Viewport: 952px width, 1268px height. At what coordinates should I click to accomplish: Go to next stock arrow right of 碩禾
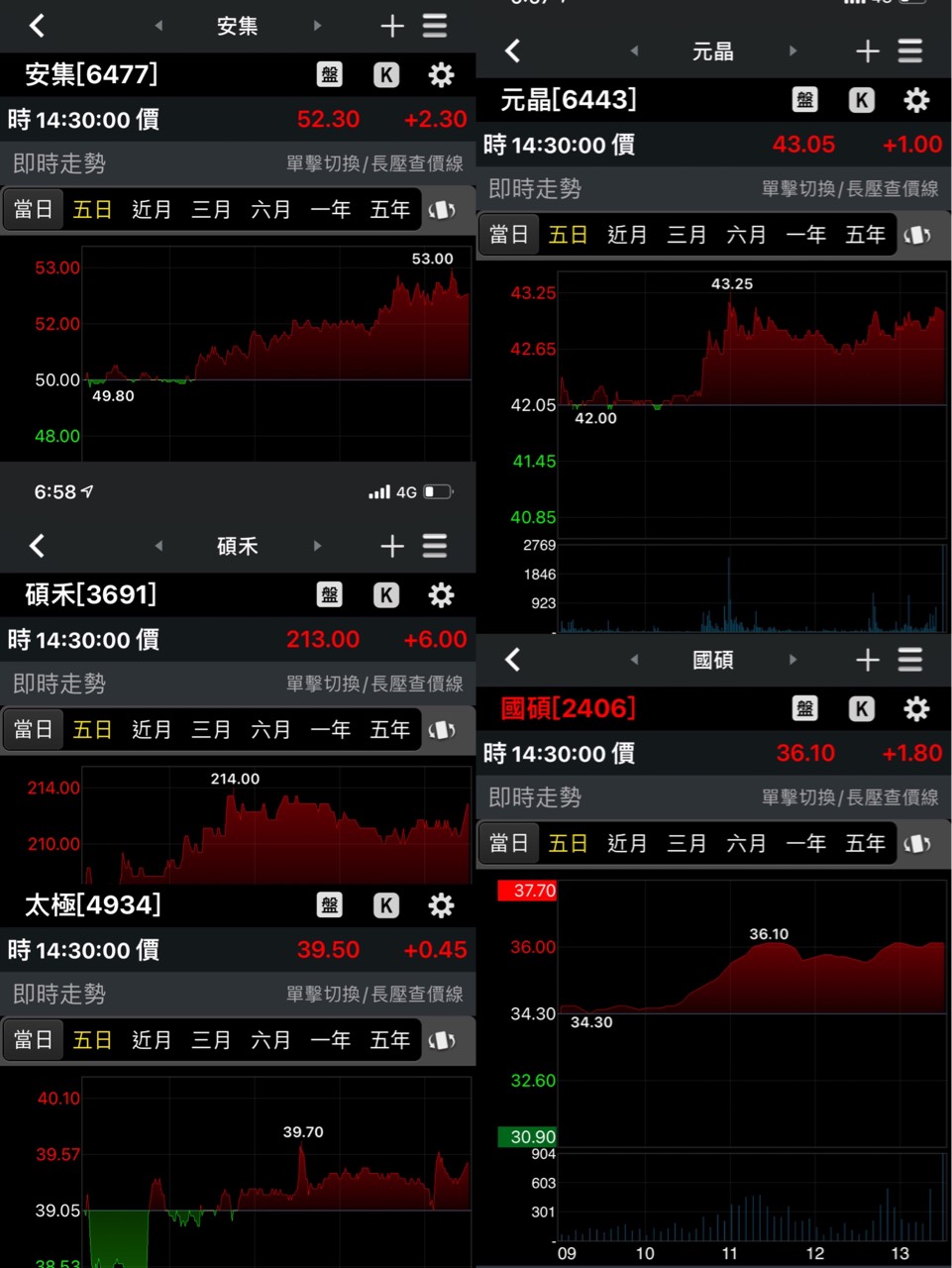point(317,546)
